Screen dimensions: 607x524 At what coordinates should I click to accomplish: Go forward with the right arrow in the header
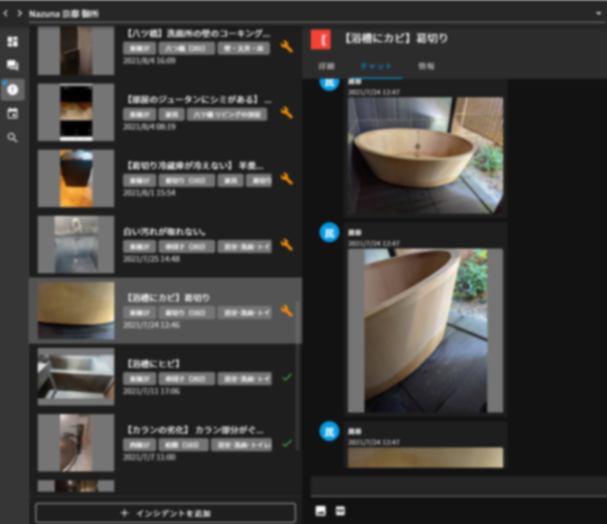(19, 14)
